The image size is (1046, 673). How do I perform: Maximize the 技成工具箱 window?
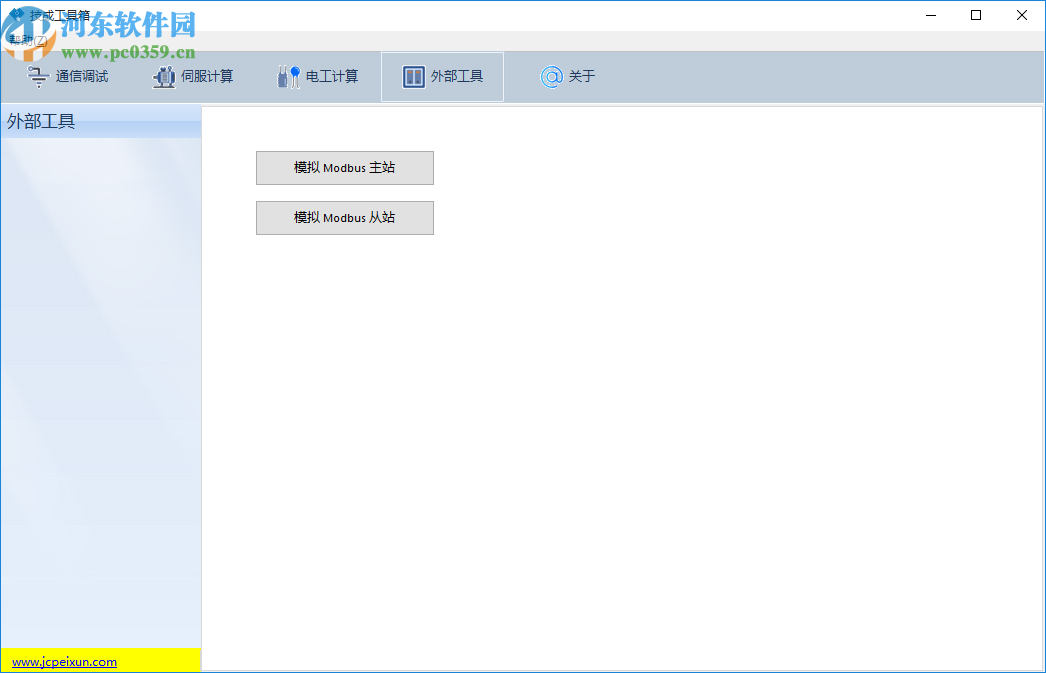(x=976, y=15)
